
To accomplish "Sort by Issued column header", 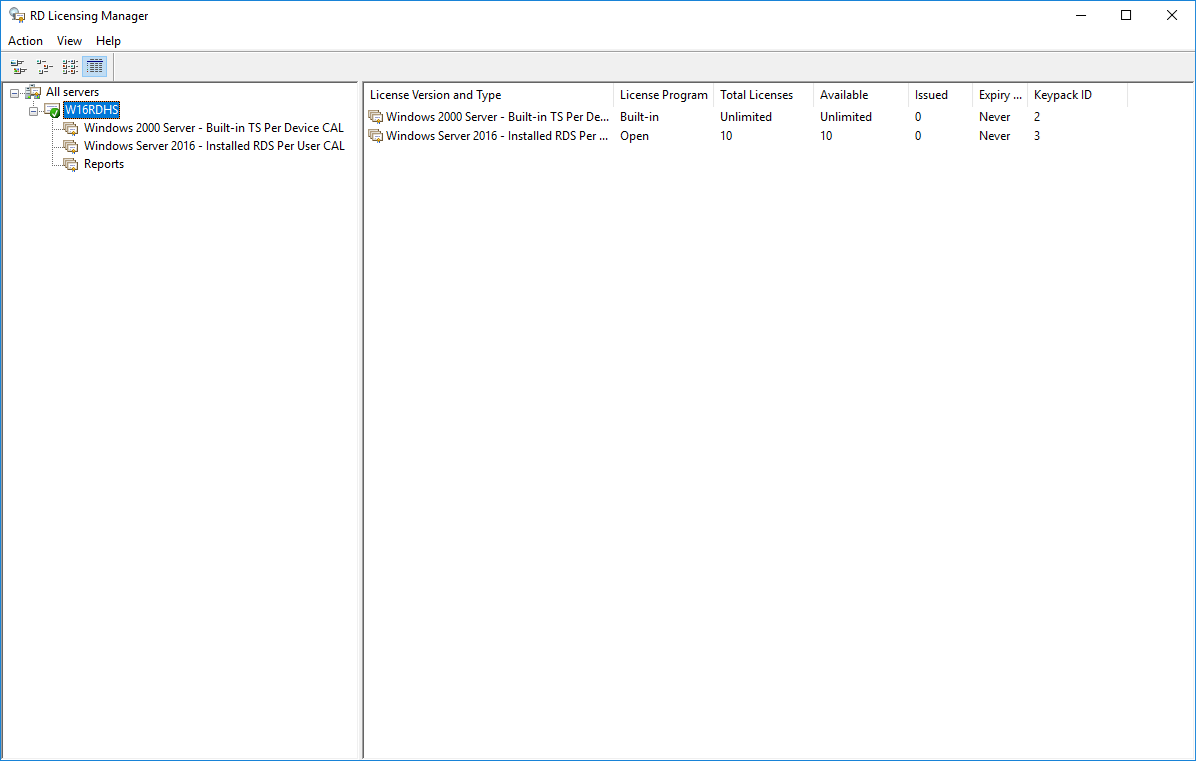I will (x=940, y=95).
